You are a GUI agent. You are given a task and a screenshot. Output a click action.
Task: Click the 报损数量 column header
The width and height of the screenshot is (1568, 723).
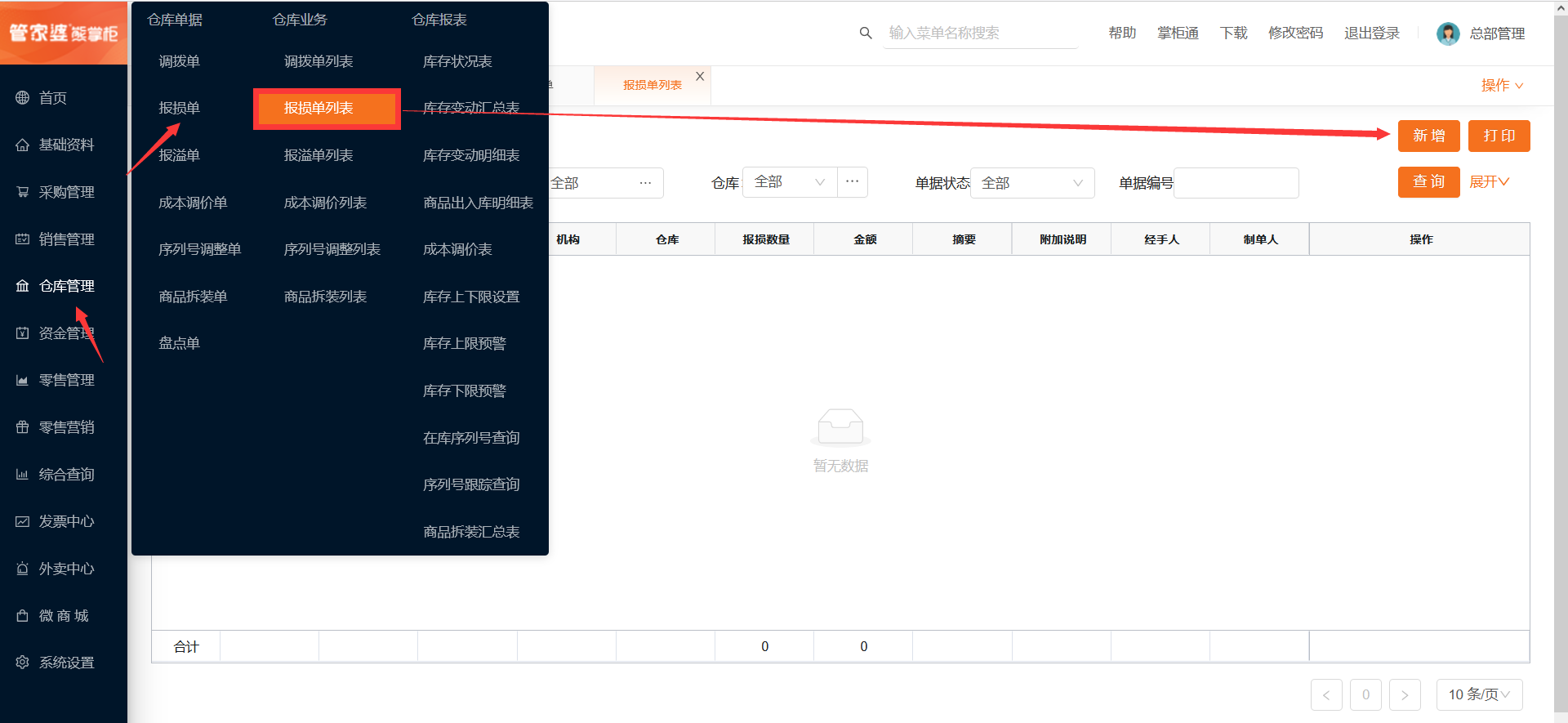[765, 239]
